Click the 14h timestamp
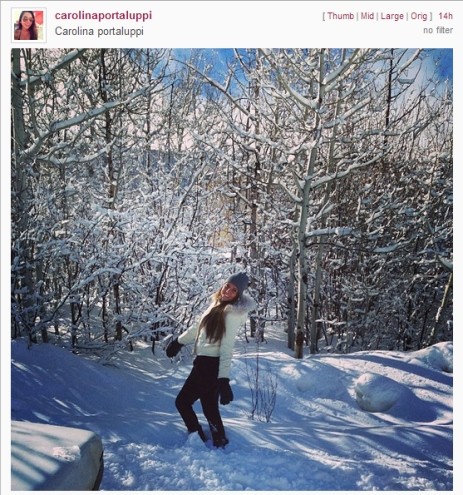Viewport: 463px width, 495px height. point(445,16)
